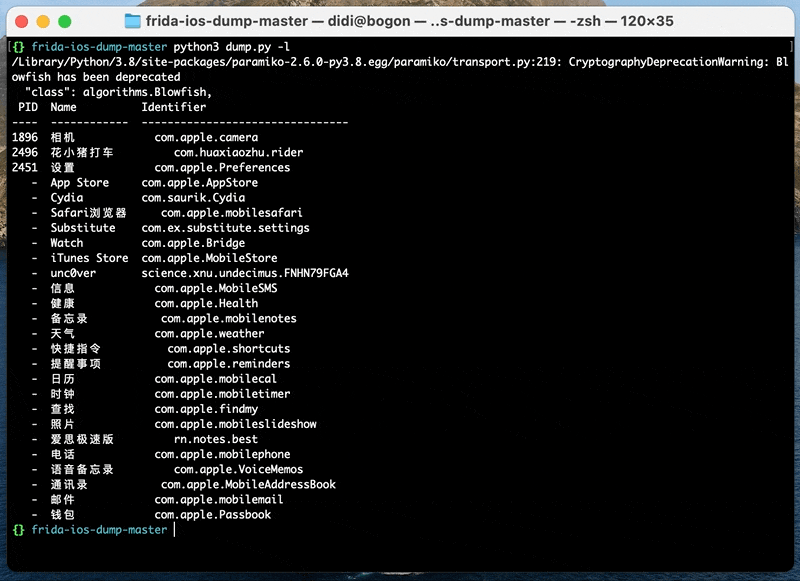800x581 pixels.
Task: Click the com.ex.substitute.settings identifier
Action: [x=226, y=228]
